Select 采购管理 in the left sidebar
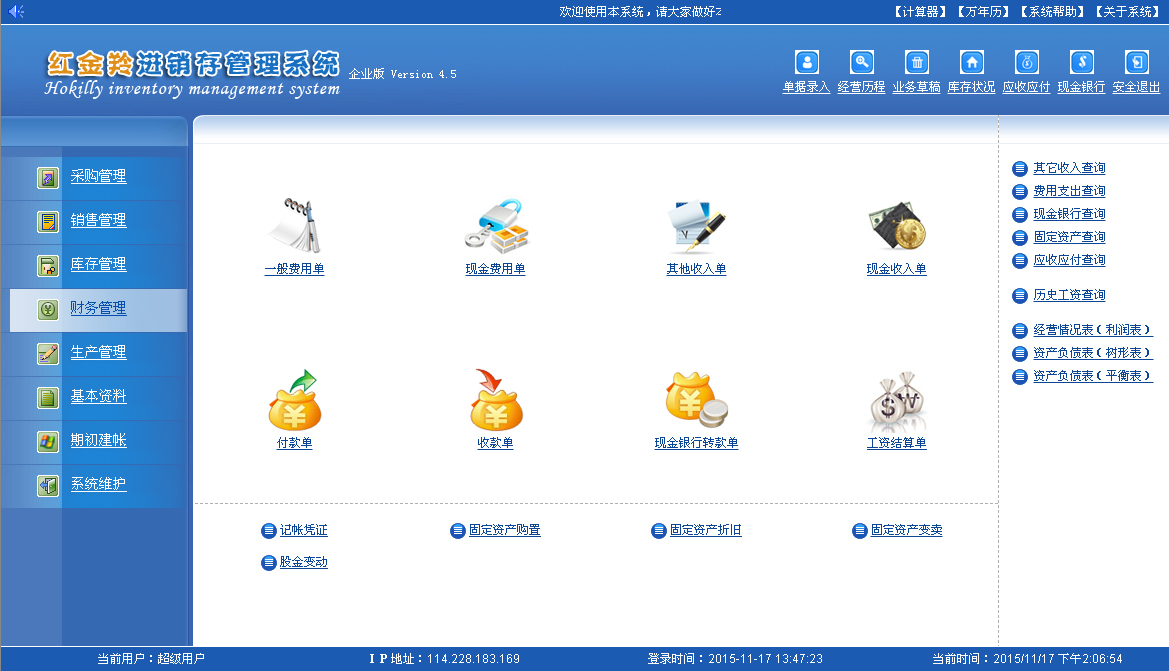The image size is (1169, 671). pos(98,177)
